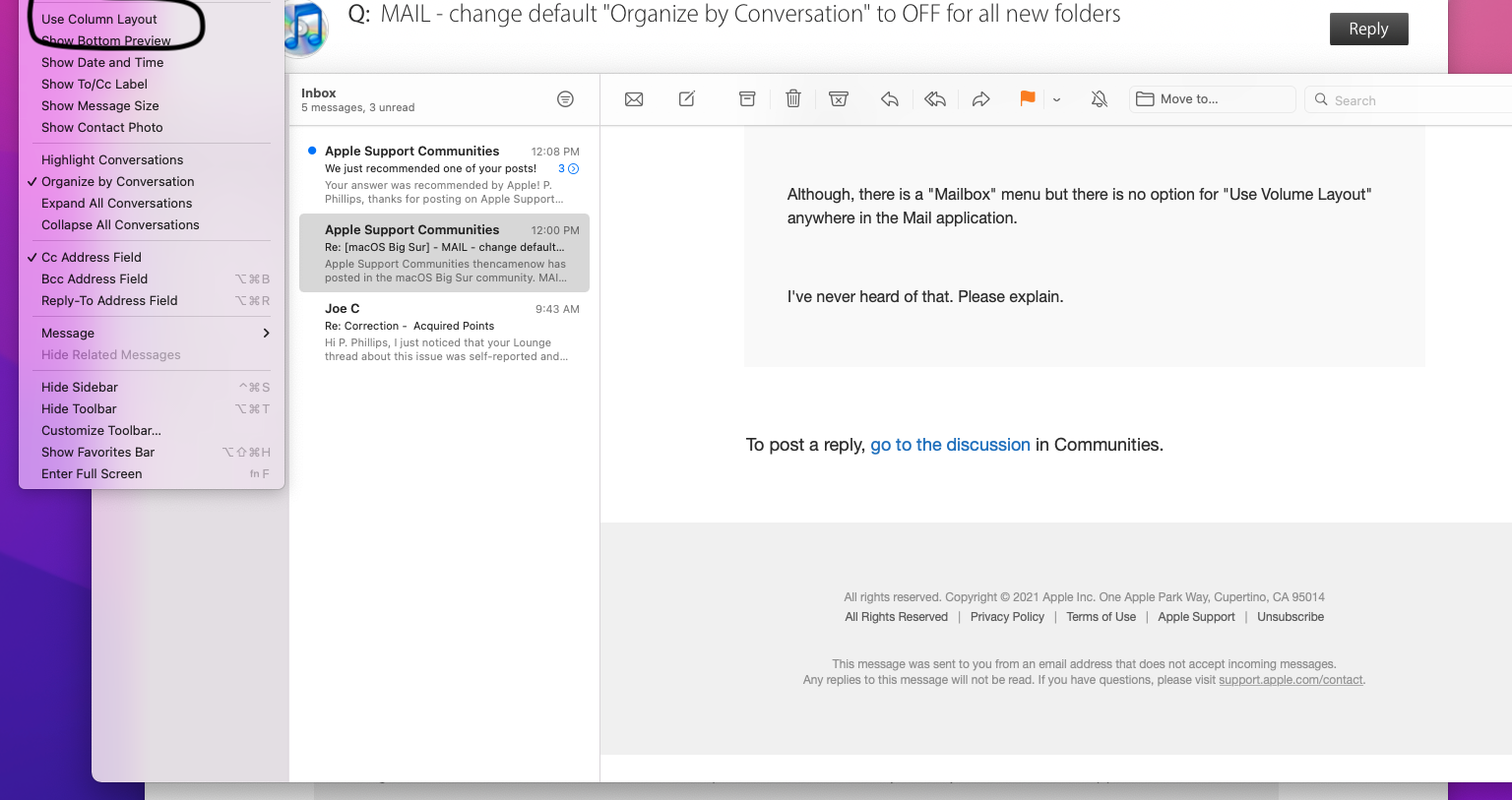Choose Hide Toolbar

pyautogui.click(x=79, y=408)
